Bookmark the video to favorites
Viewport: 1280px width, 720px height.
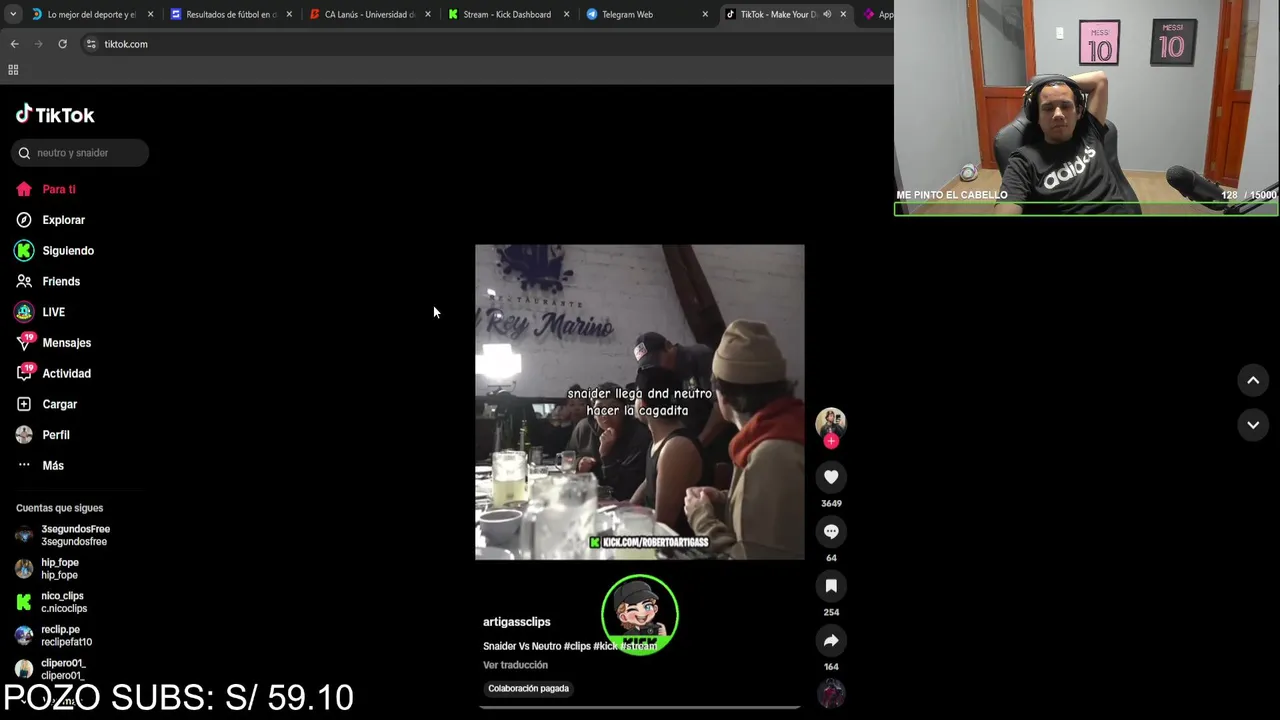pyautogui.click(x=831, y=586)
